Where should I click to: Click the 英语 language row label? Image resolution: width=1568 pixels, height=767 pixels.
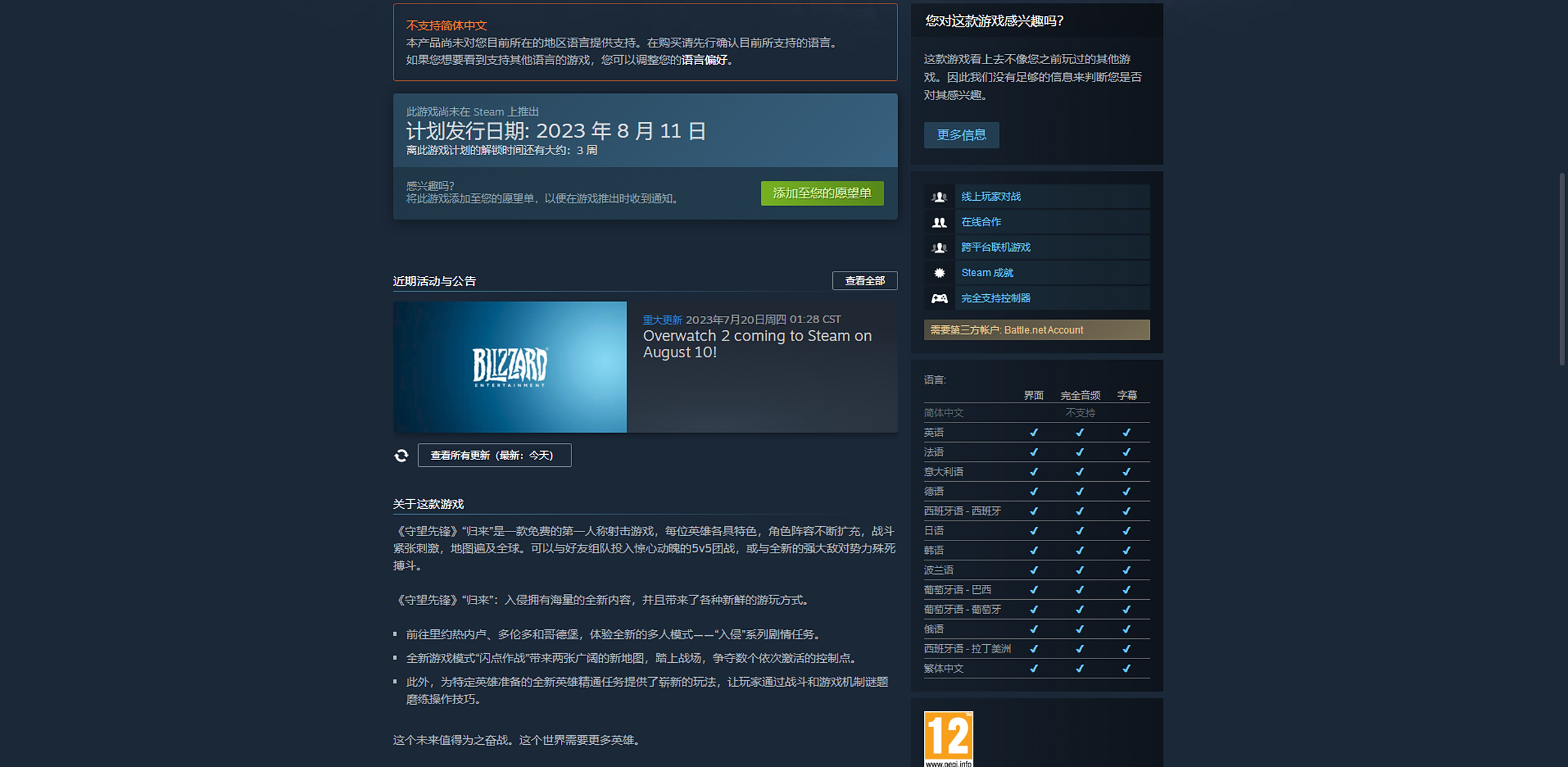click(933, 432)
